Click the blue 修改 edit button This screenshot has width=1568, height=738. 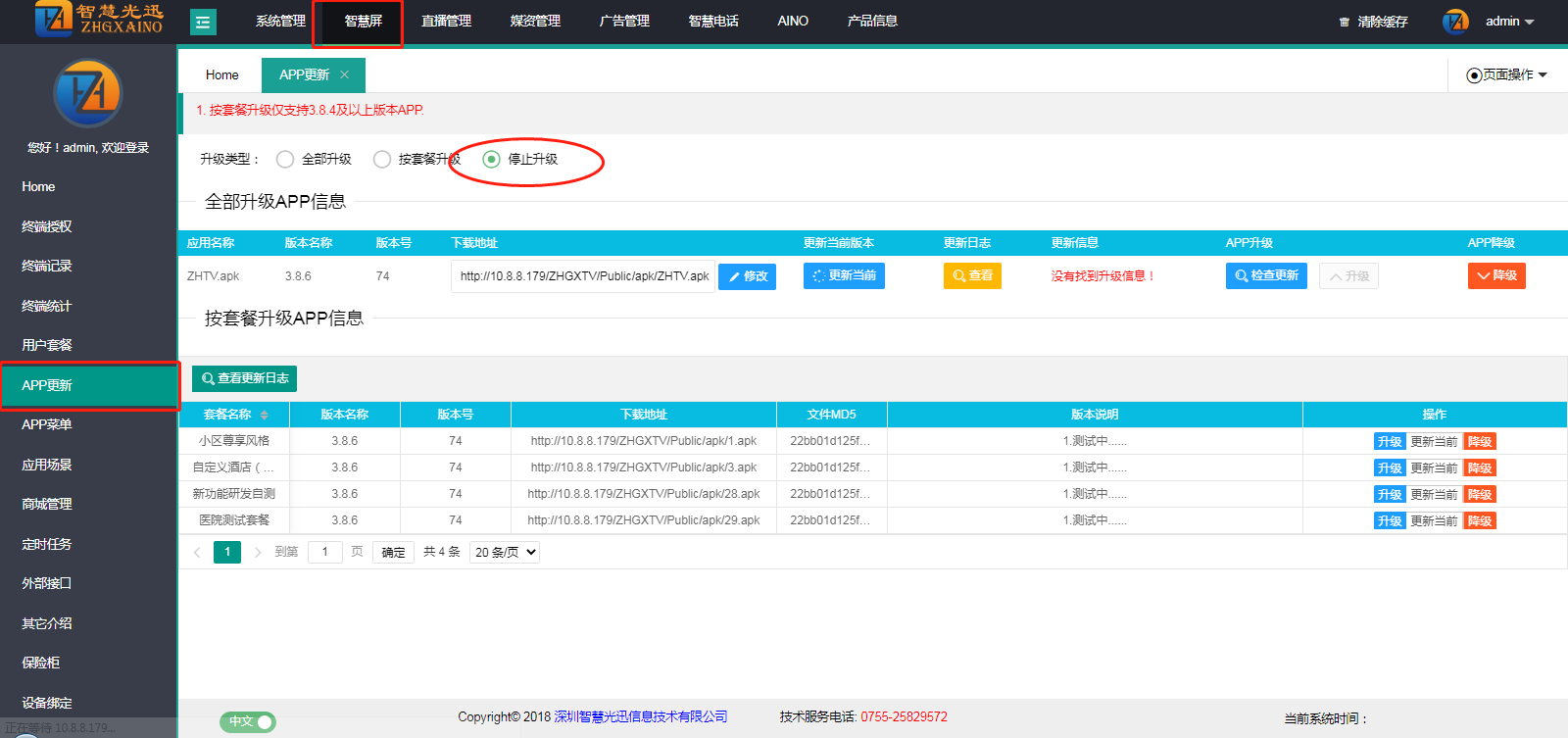coord(747,276)
